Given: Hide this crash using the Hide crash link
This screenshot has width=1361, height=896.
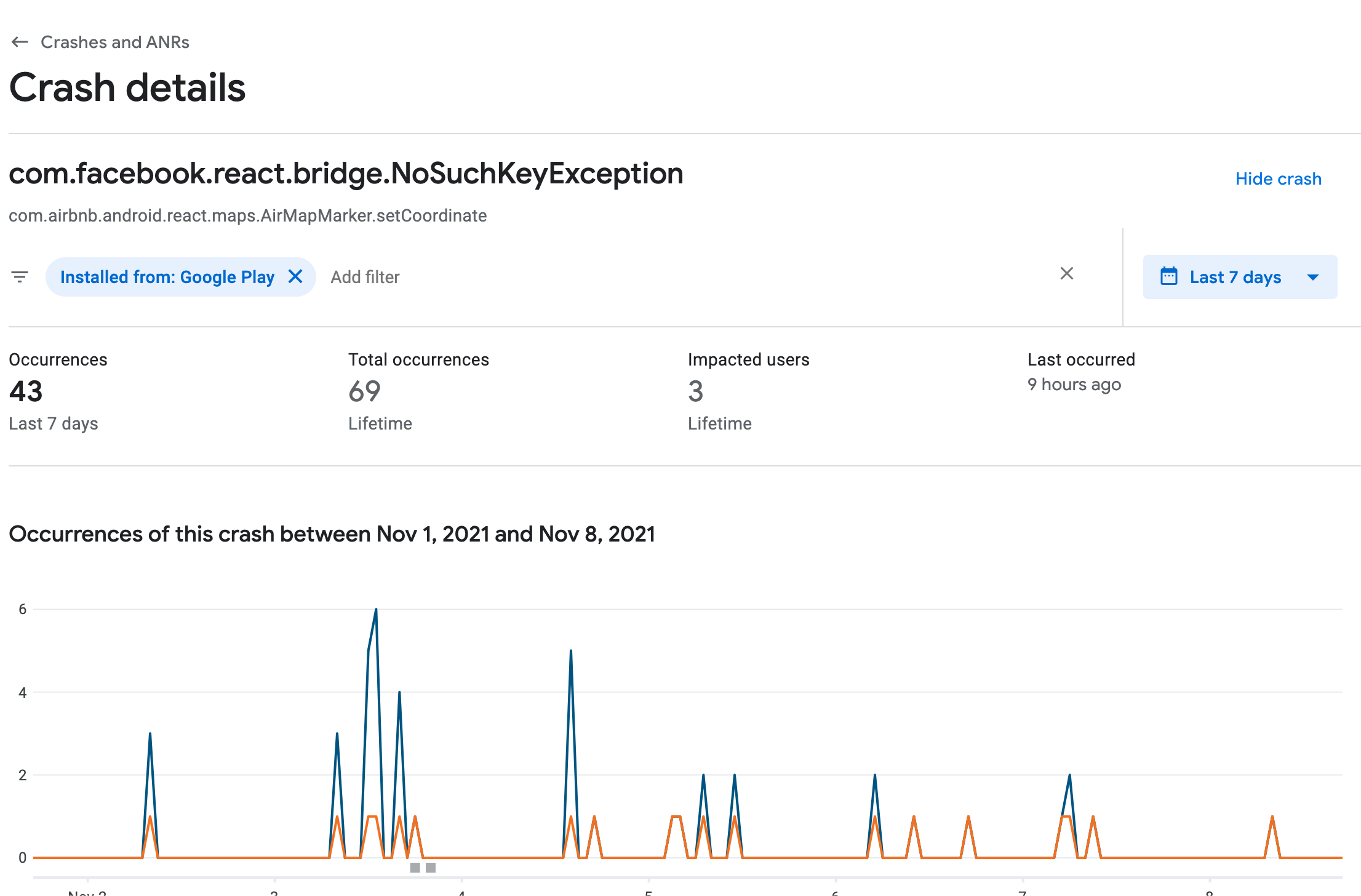Looking at the screenshot, I should (x=1278, y=178).
